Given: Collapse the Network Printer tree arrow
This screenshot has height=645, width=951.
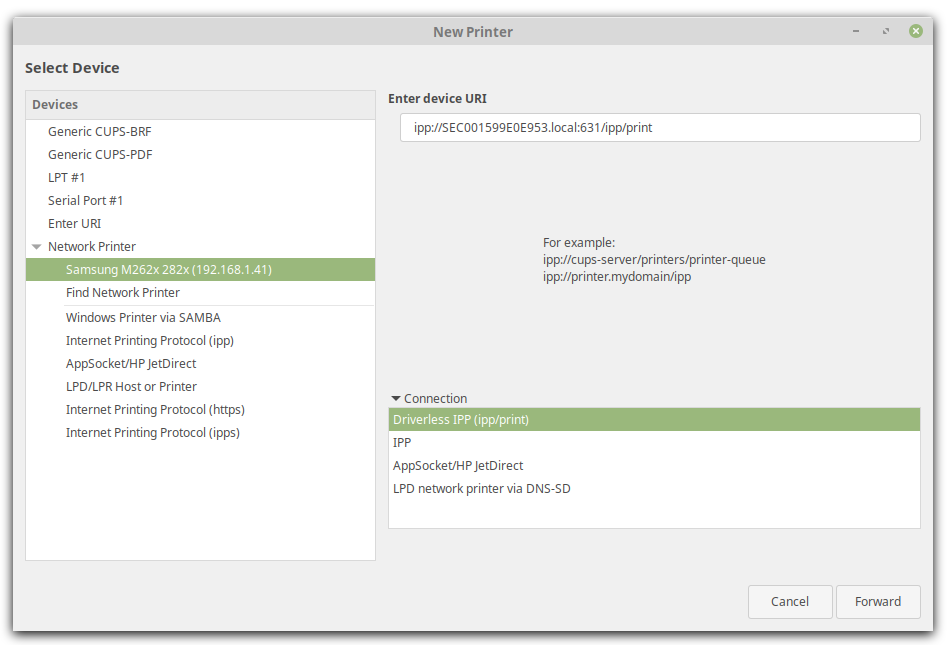Looking at the screenshot, I should (x=37, y=247).
